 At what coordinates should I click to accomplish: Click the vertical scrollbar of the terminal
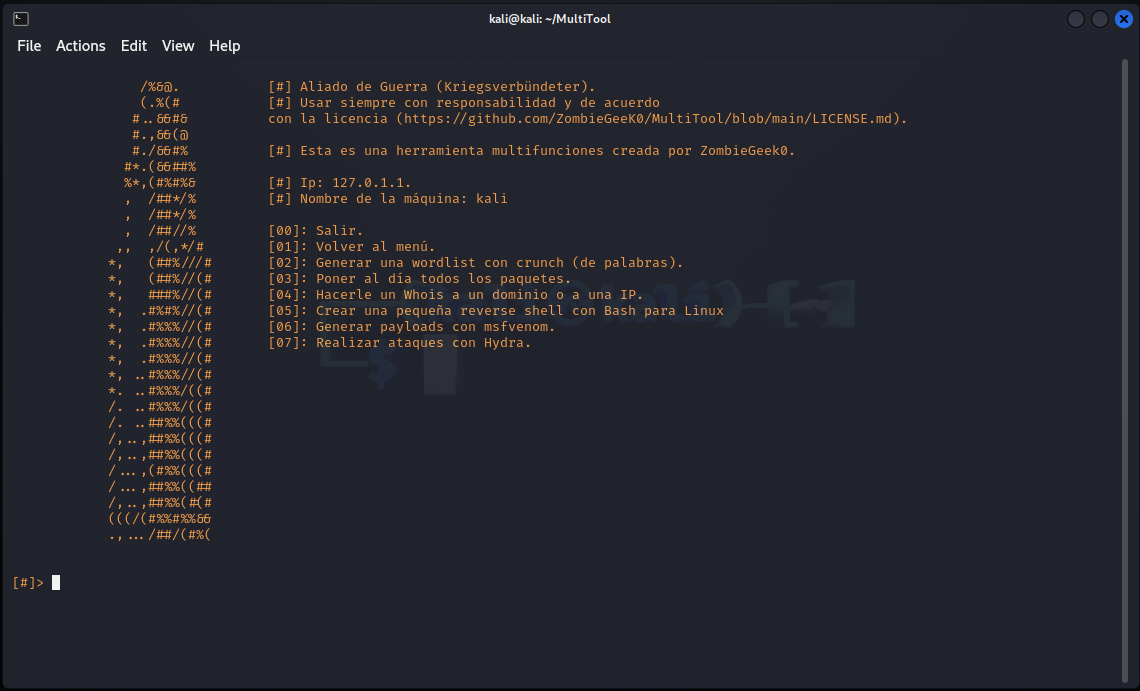click(1125, 371)
